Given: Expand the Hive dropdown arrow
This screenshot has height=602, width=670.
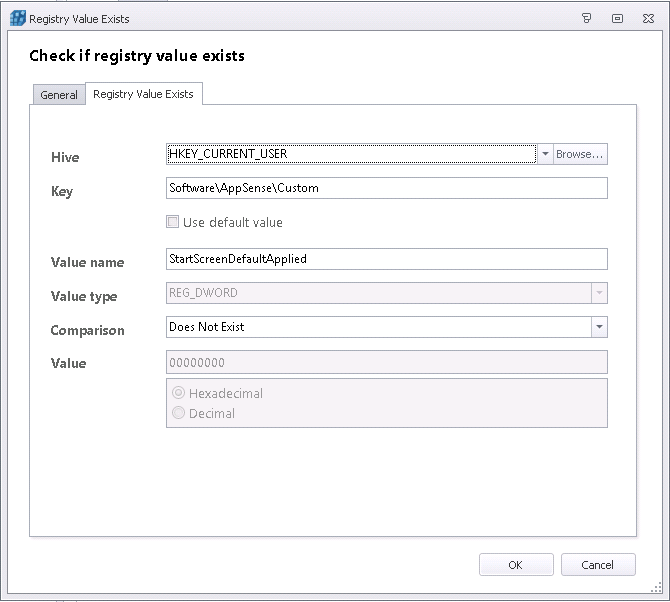Looking at the screenshot, I should tap(544, 154).
